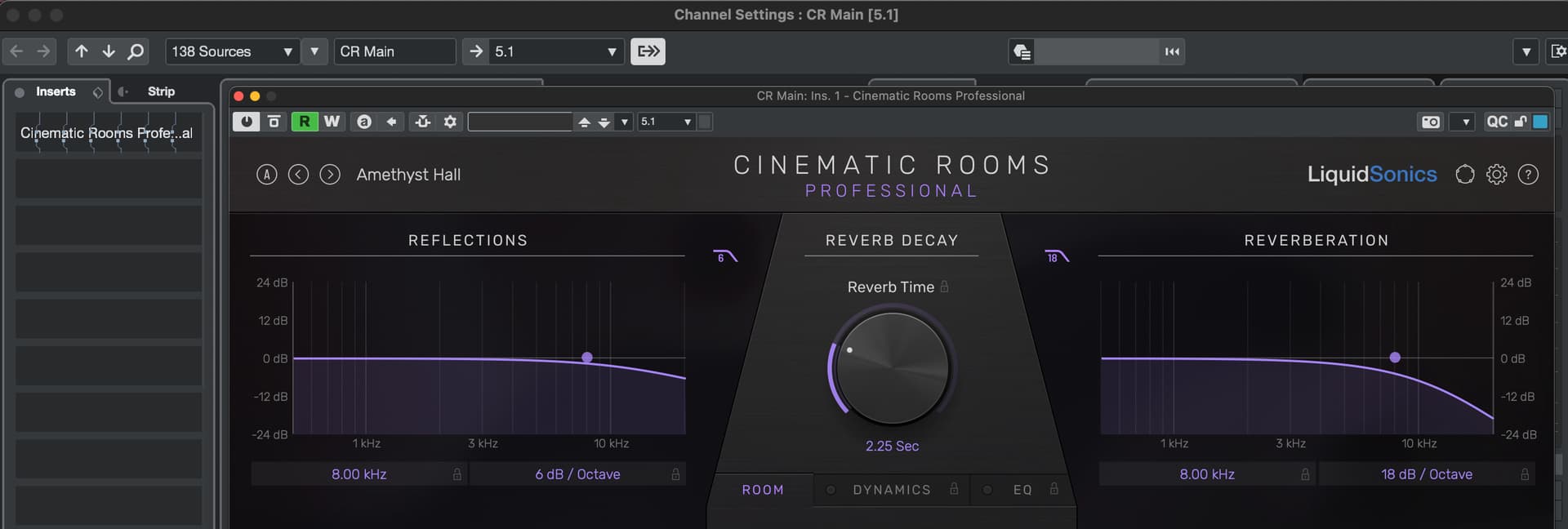Toggle the plugin activate power button
1568x529 pixels.
coord(246,122)
